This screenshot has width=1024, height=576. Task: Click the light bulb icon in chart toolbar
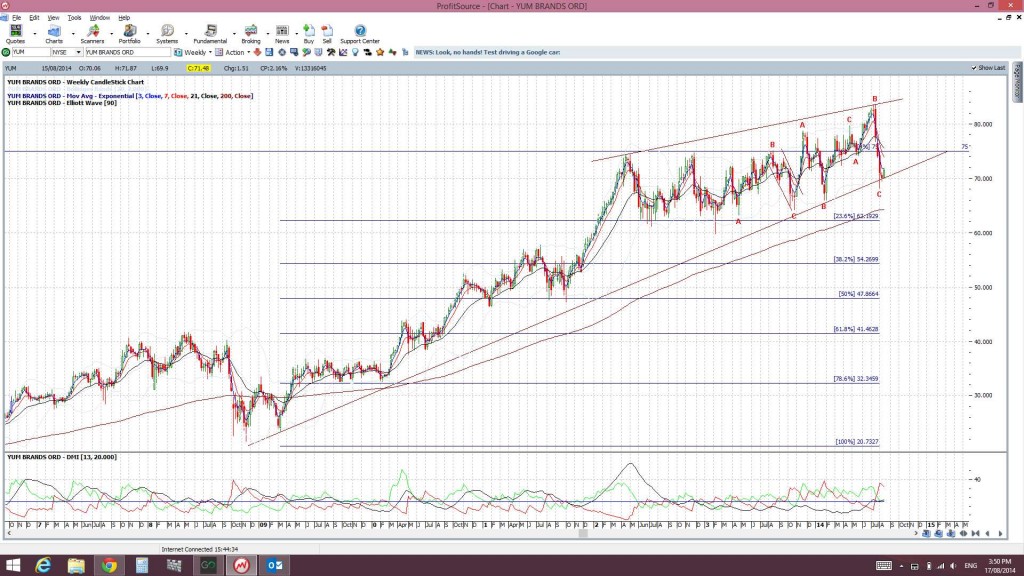point(355,52)
